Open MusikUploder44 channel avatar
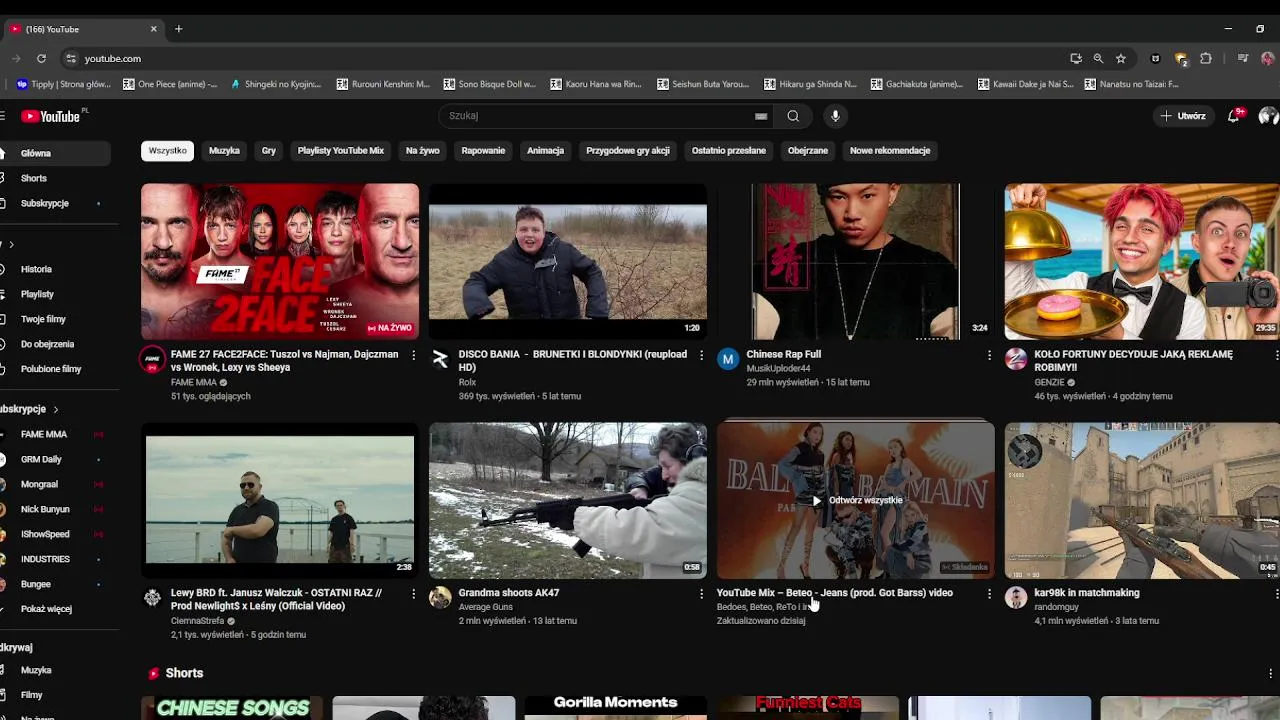Screen dimensions: 1280x720 [728, 360]
